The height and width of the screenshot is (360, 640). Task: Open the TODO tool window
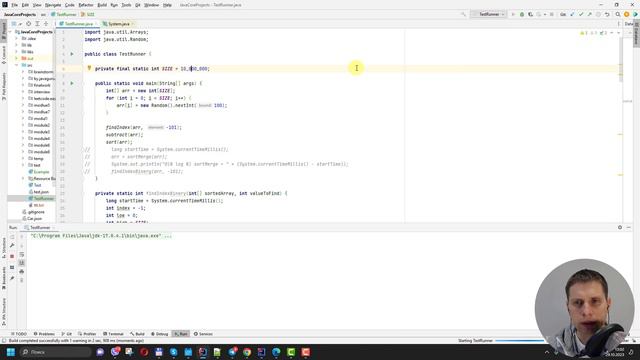18,334
